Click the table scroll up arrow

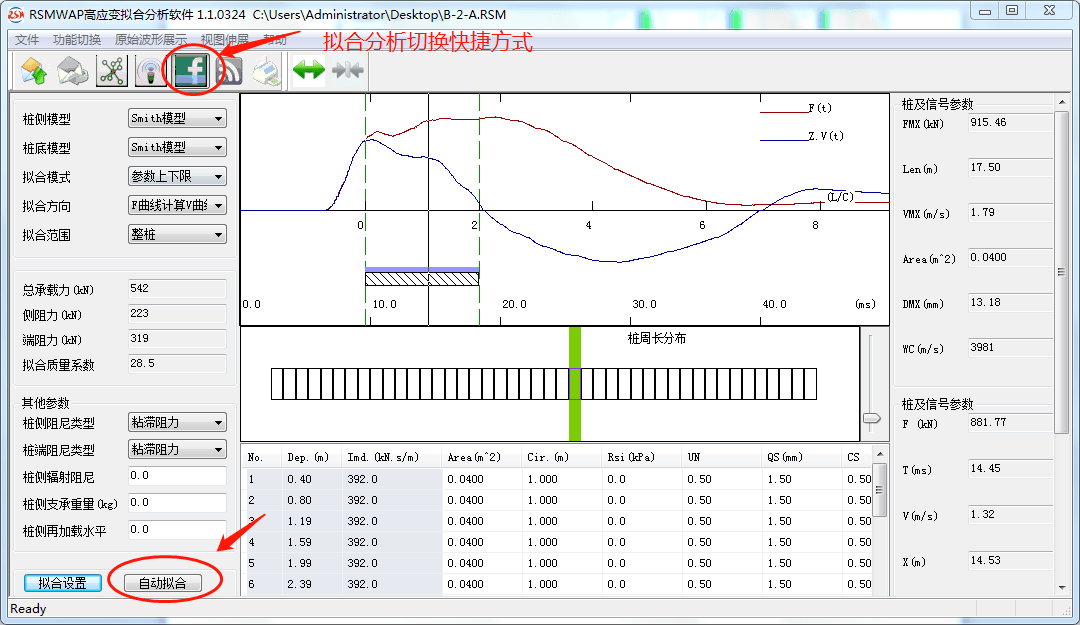click(880, 454)
